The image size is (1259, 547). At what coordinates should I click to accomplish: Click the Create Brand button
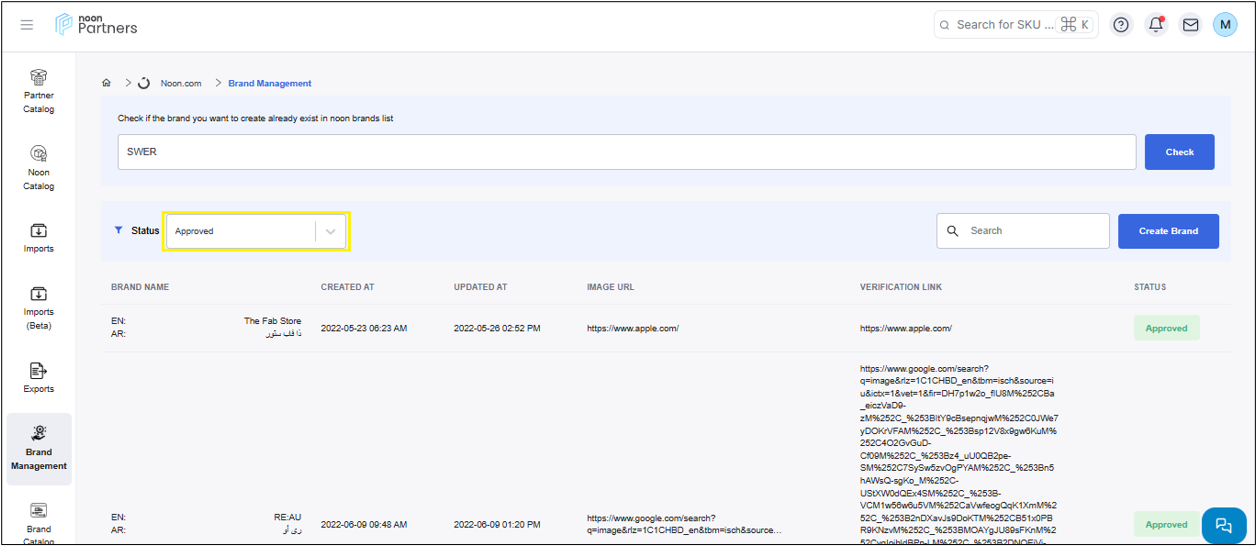1168,231
